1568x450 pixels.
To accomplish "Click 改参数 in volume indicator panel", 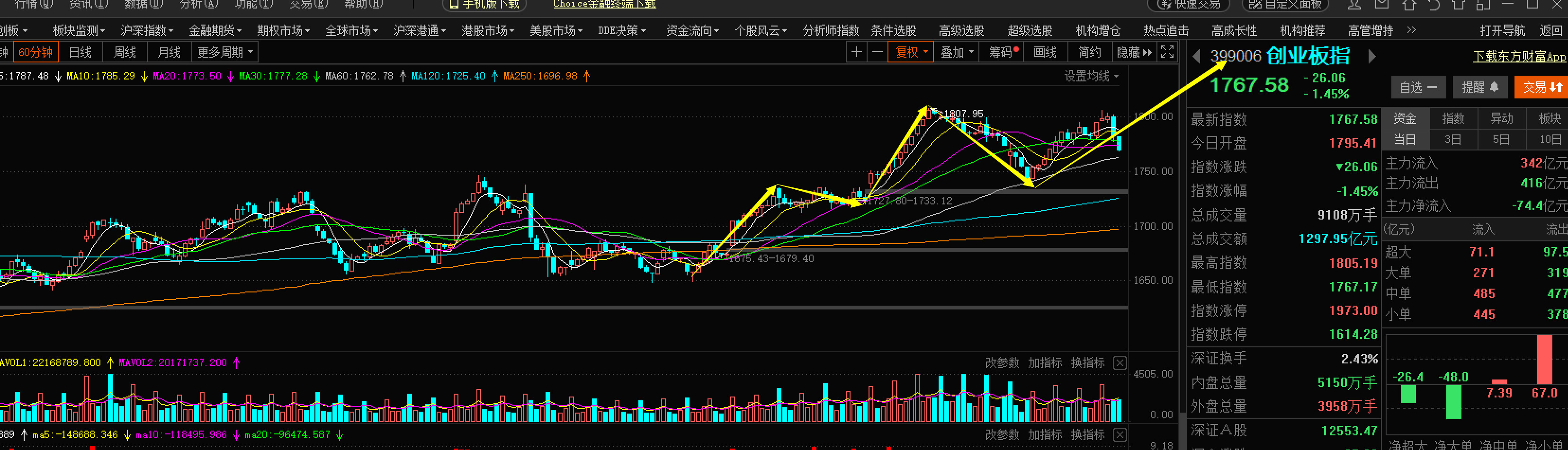I will pos(1002,363).
